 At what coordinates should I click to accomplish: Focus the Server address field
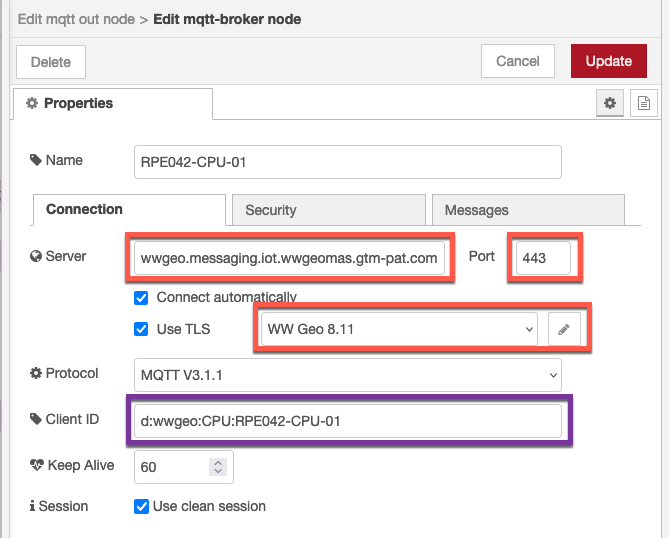pyautogui.click(x=289, y=258)
